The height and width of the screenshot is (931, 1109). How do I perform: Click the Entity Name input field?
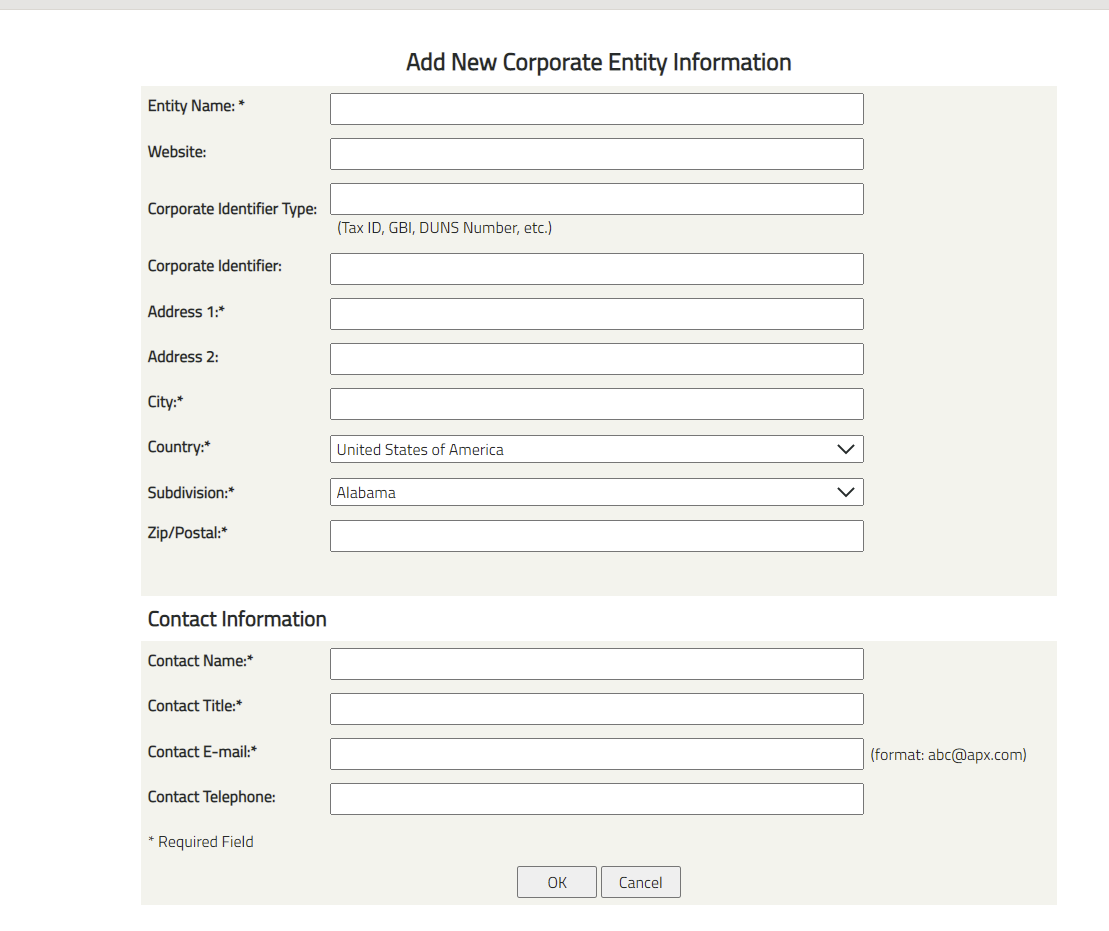click(x=596, y=109)
